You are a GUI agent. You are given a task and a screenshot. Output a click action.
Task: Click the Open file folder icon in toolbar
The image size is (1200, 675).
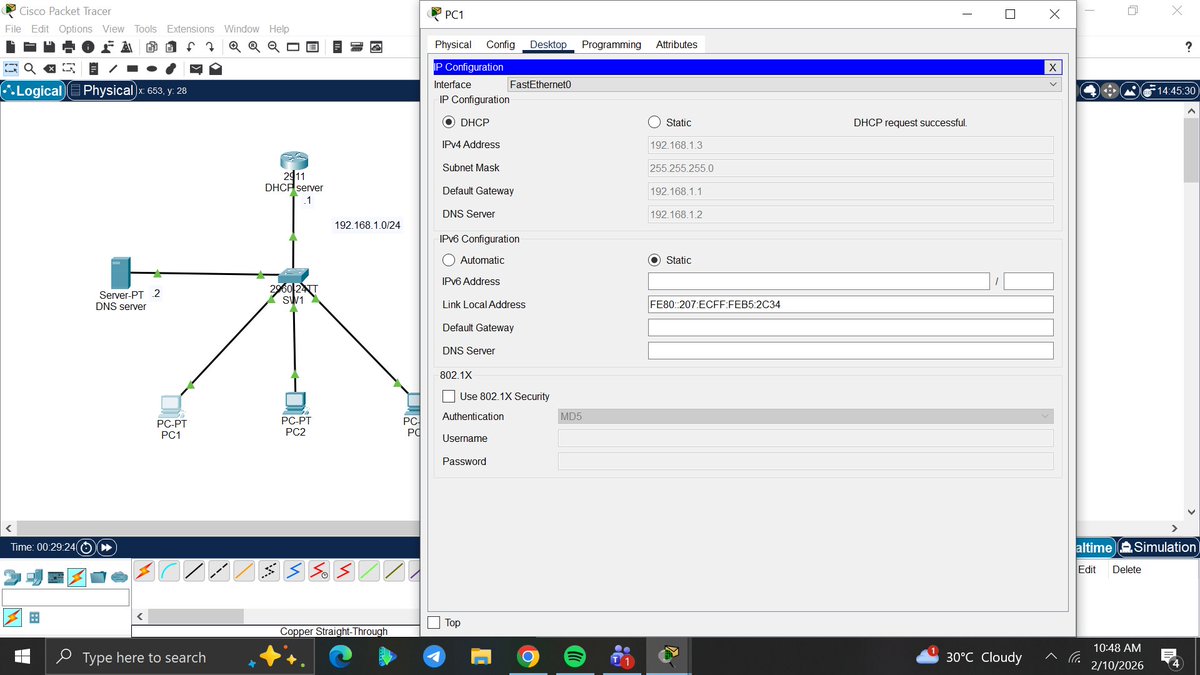31,47
